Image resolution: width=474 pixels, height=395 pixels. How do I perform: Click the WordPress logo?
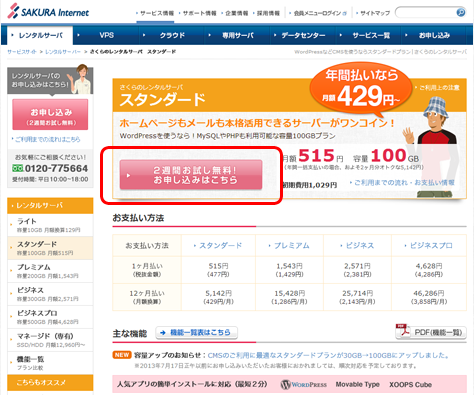point(304,384)
